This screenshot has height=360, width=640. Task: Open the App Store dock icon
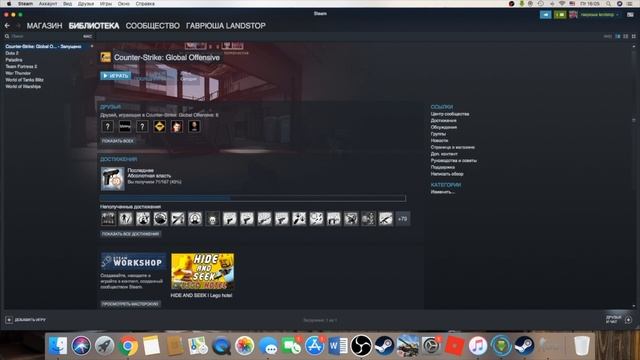(314, 346)
